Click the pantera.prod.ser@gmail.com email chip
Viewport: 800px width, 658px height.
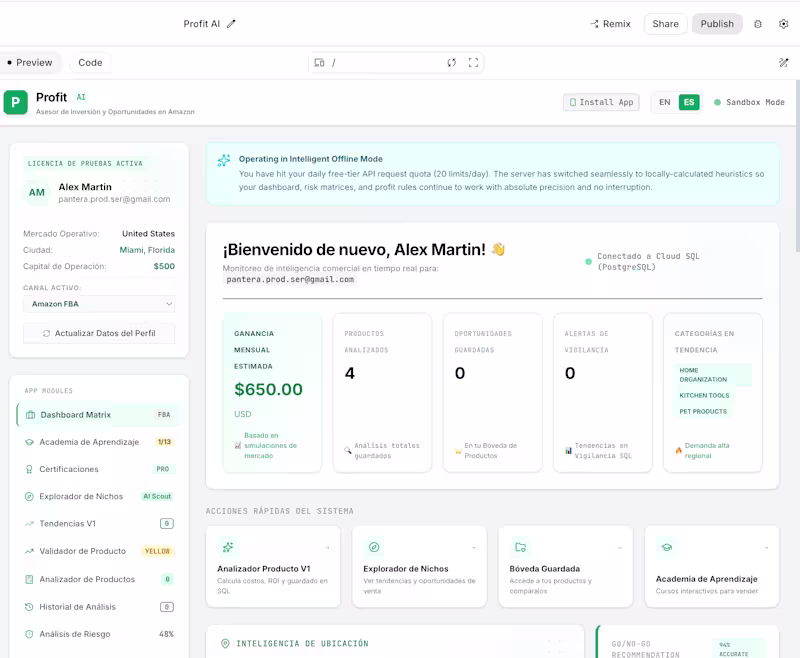point(290,280)
